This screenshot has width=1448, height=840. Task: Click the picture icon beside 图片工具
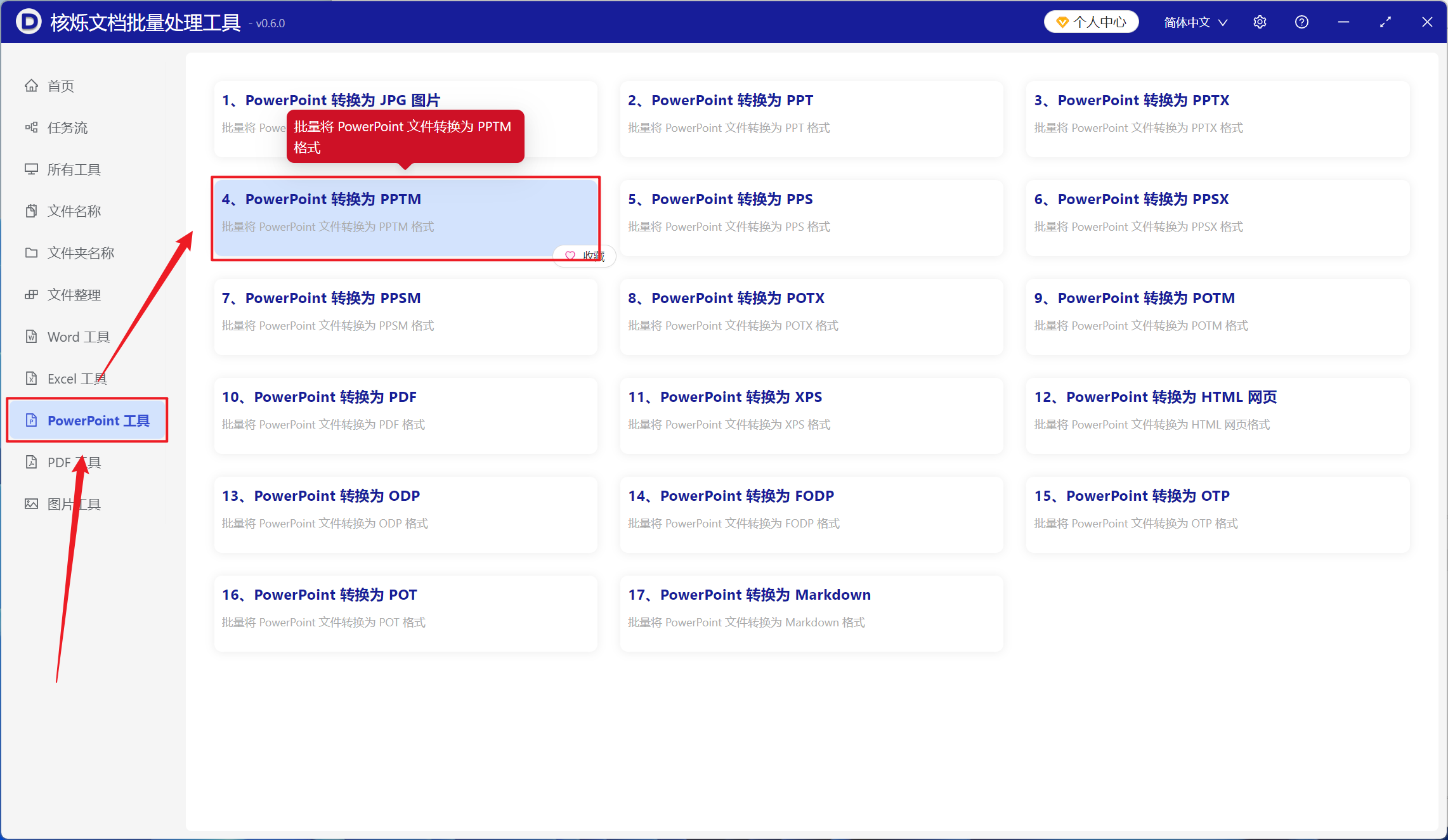(31, 504)
